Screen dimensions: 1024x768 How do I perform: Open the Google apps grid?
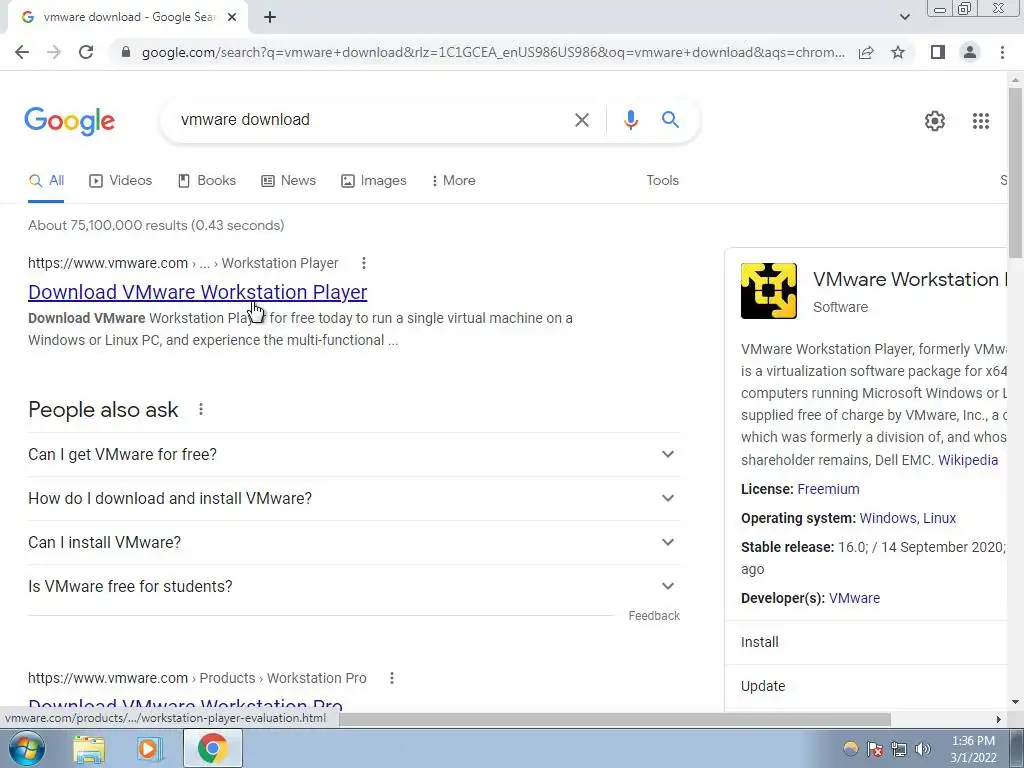[981, 121]
